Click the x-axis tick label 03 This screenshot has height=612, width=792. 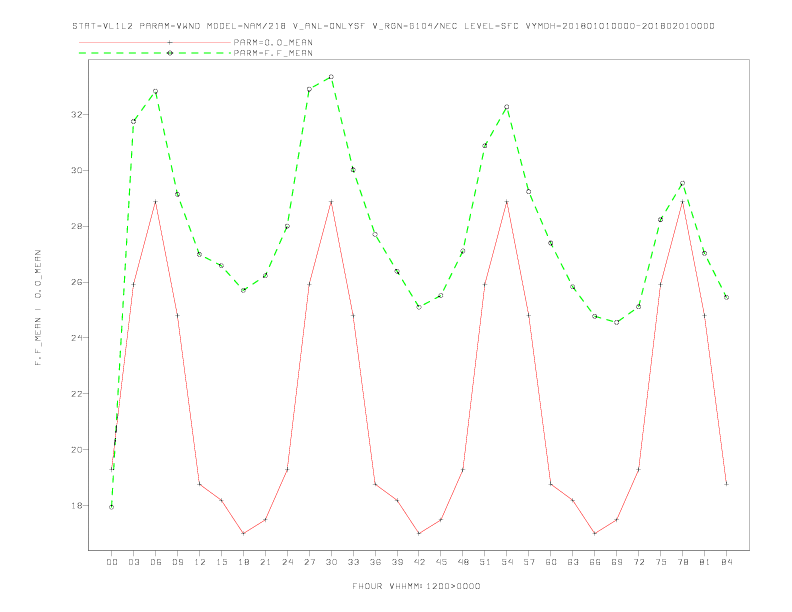point(133,562)
